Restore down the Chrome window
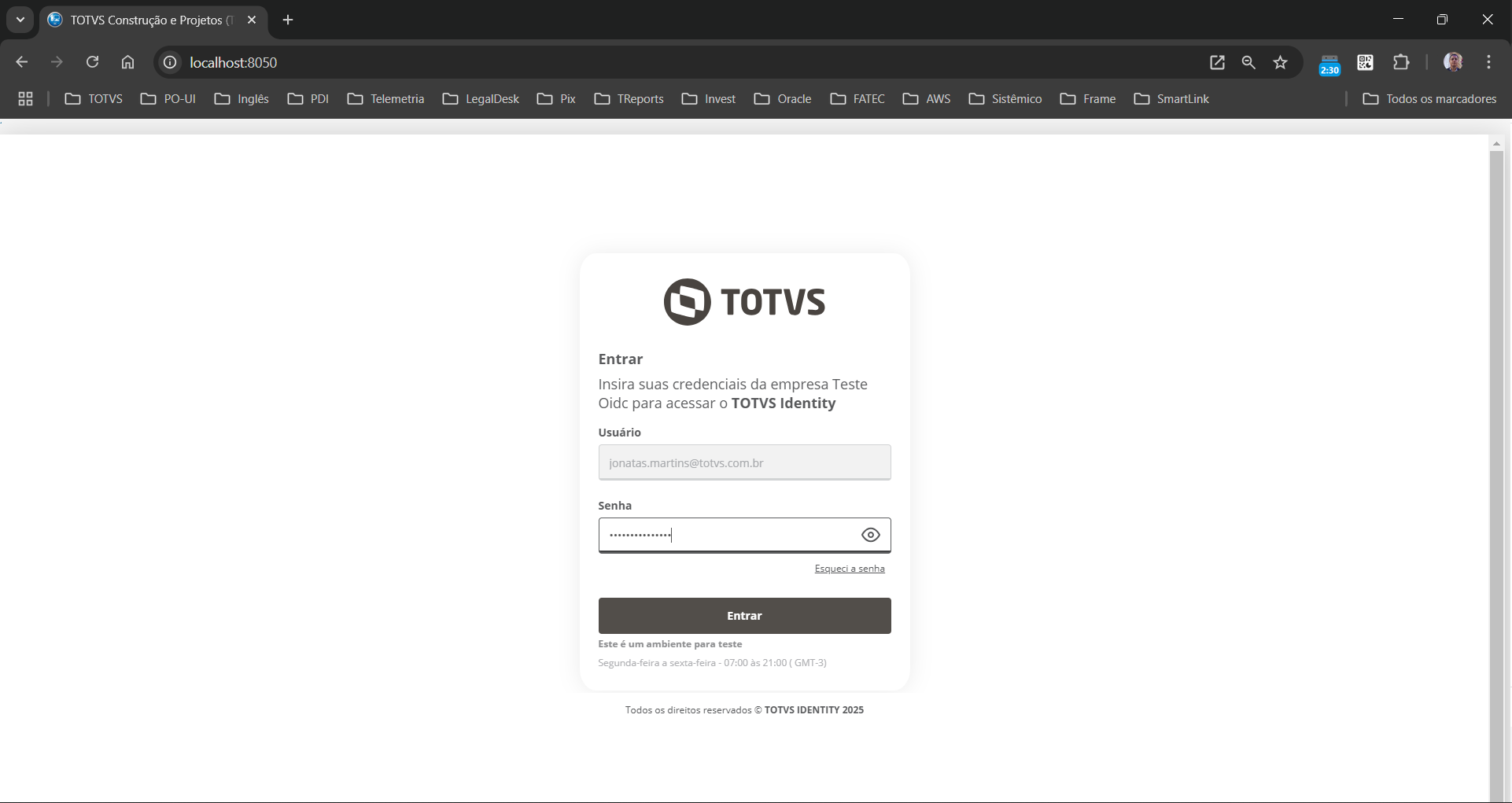Viewport: 1512px width, 803px height. point(1442,19)
